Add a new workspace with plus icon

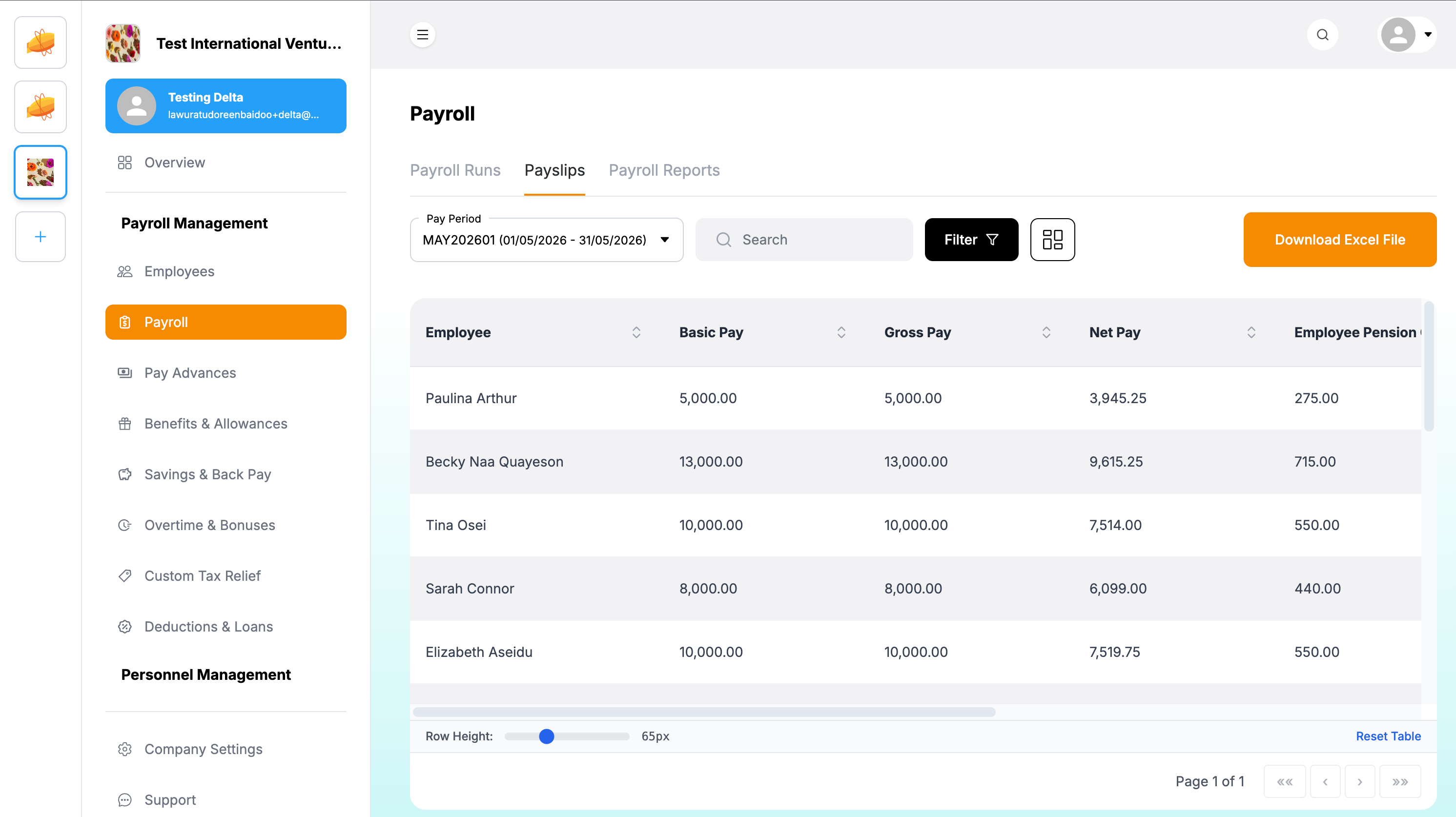pos(41,237)
